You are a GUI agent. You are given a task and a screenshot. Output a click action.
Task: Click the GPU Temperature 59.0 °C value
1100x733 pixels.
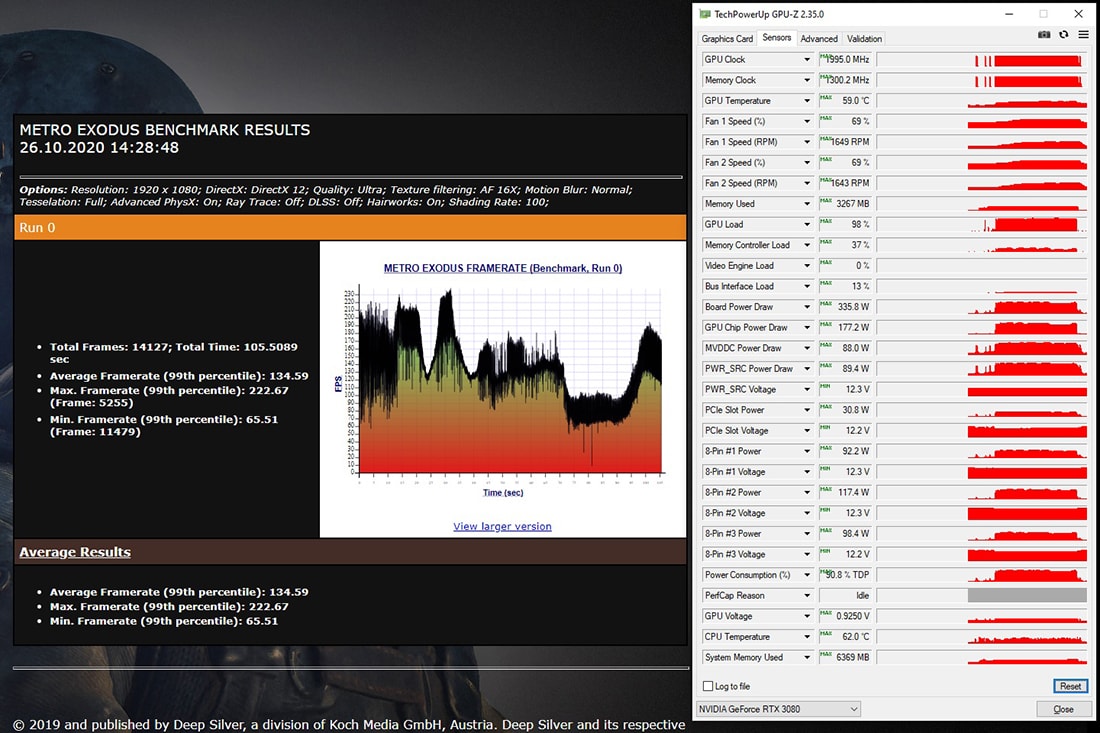click(845, 101)
